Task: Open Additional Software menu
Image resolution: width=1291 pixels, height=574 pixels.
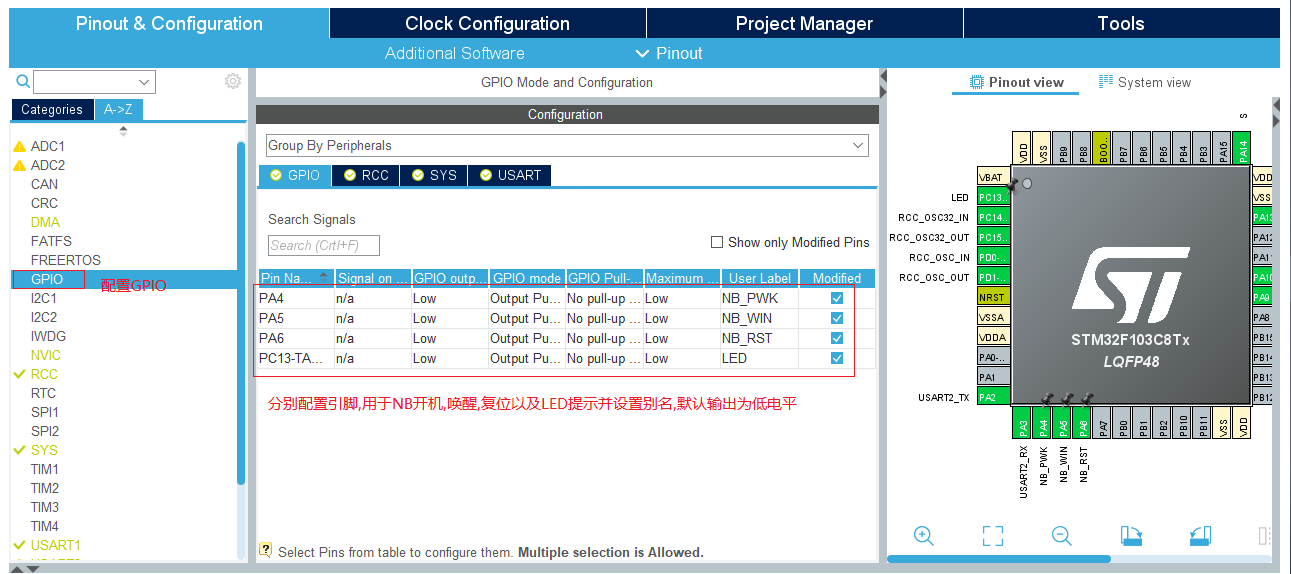Action: click(454, 53)
